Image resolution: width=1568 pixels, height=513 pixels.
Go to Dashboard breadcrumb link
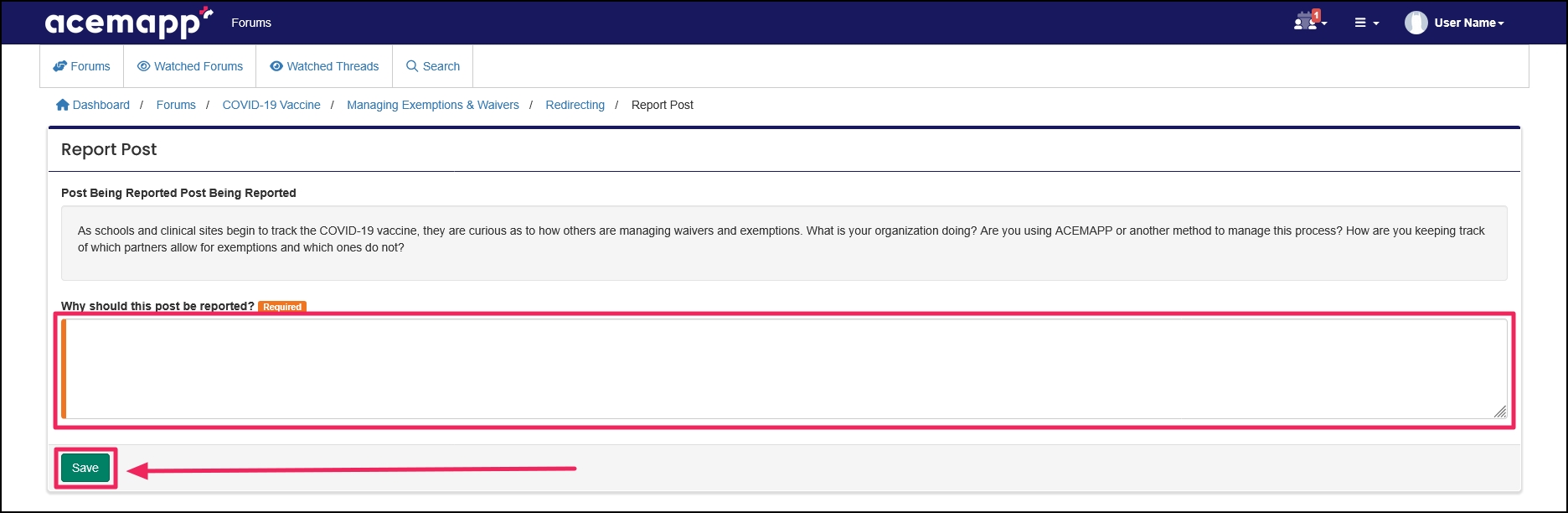coord(93,105)
